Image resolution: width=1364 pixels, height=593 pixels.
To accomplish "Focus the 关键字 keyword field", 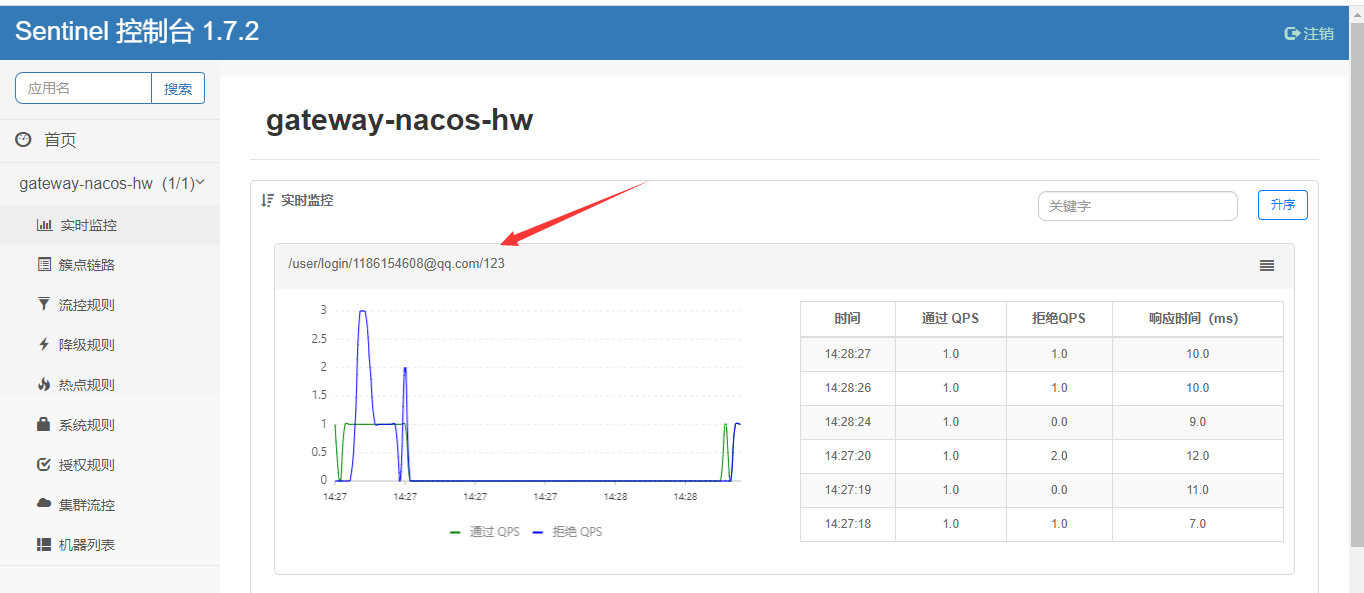I will (1138, 206).
